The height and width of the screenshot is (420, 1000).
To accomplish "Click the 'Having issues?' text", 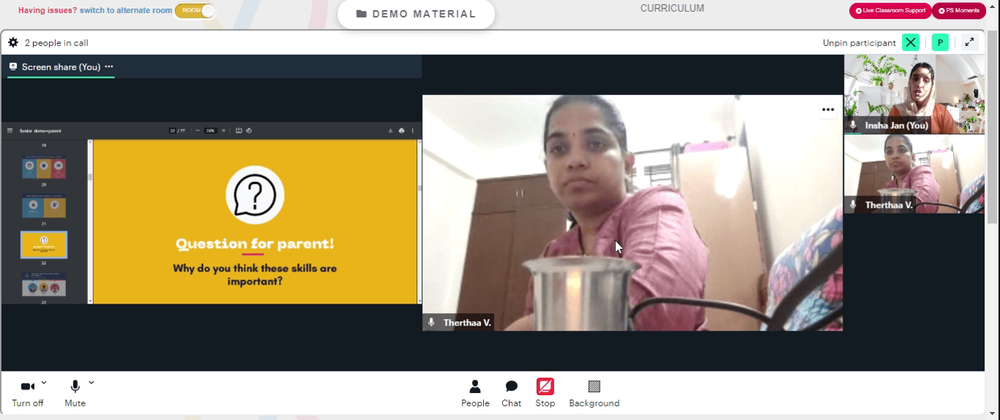I will (x=47, y=11).
